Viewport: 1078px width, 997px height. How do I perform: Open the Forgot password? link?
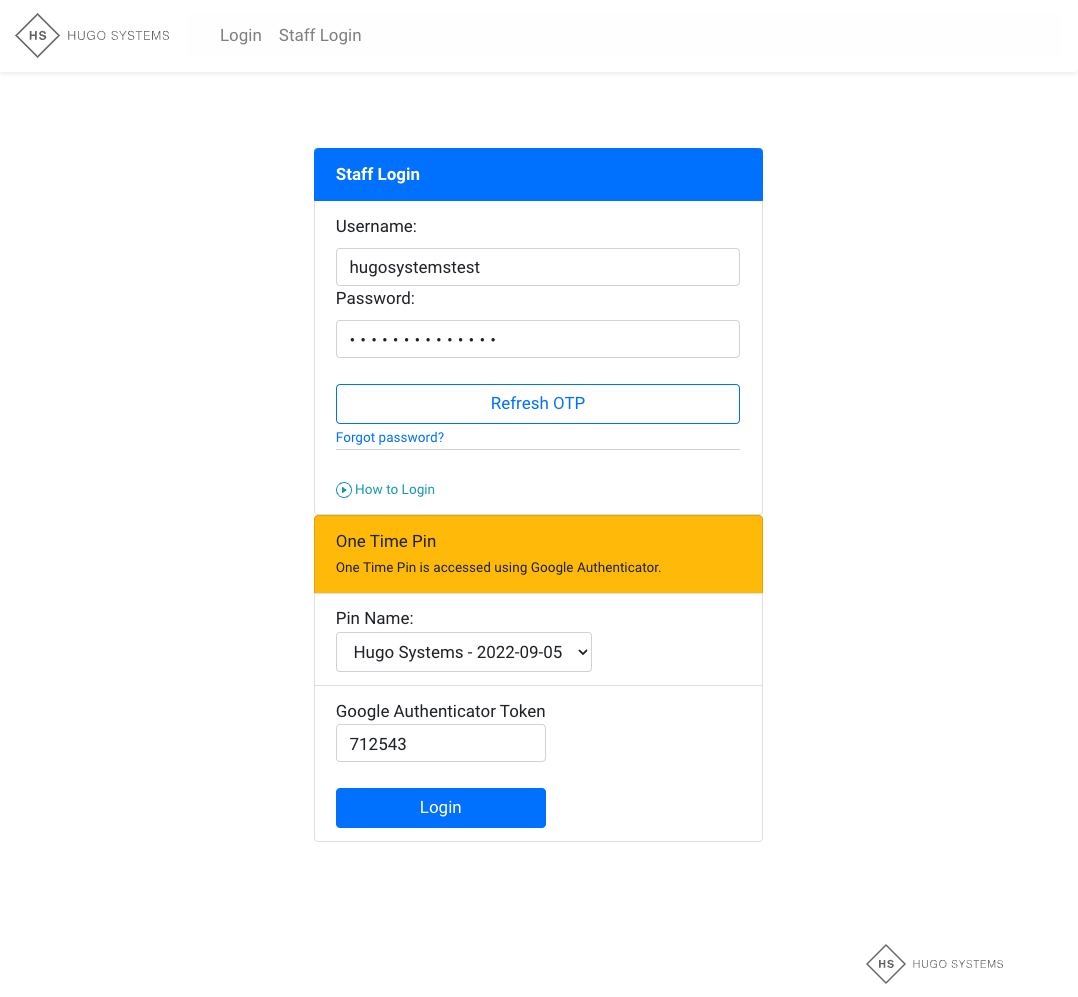390,438
